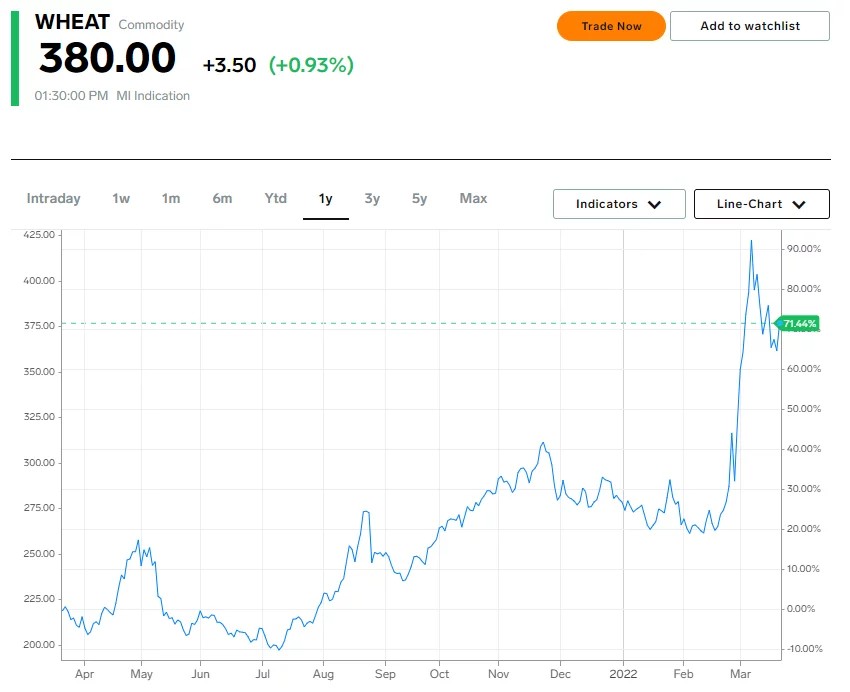
Task: Add WHEAT to watchlist
Action: click(750, 26)
